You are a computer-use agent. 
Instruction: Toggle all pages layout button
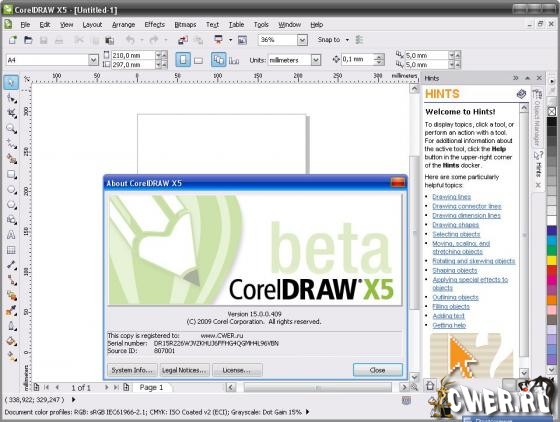pyautogui.click(x=218, y=60)
